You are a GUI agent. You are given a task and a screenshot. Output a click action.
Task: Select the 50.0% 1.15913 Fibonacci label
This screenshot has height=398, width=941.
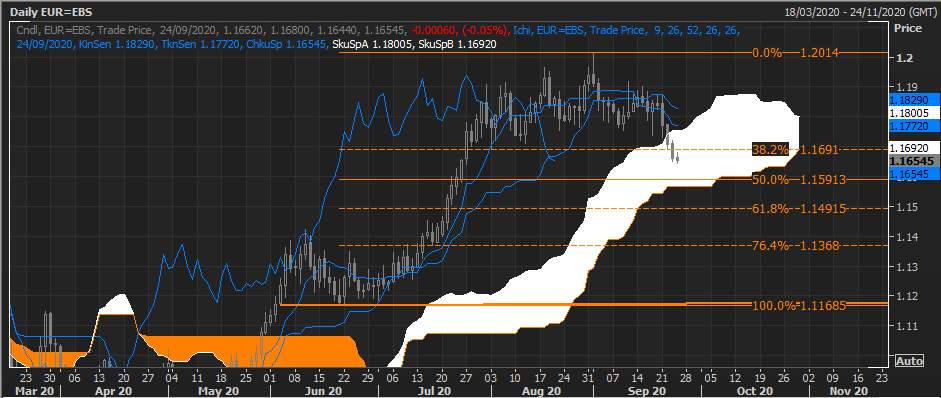click(x=799, y=179)
